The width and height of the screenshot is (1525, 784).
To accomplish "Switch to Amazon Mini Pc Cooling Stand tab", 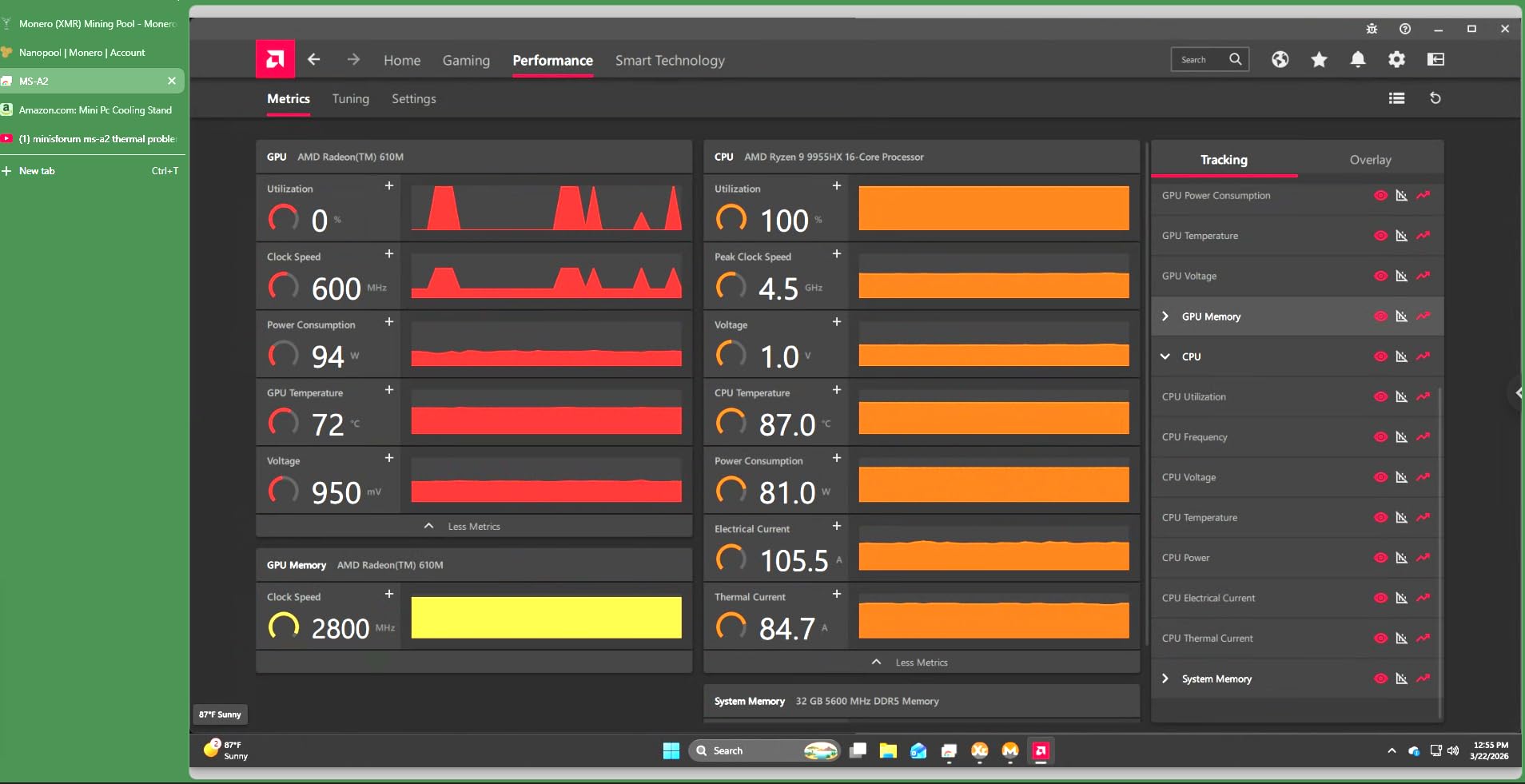I will point(93,110).
